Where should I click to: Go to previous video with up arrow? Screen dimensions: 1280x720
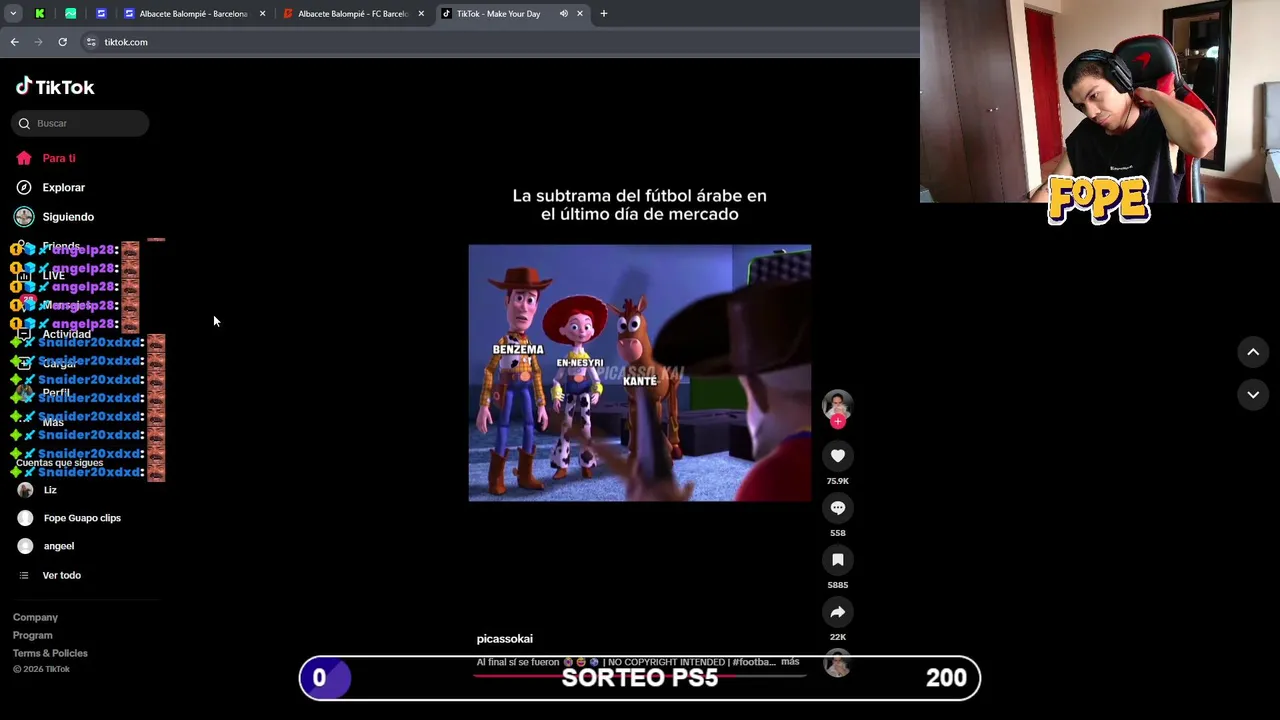tap(1253, 352)
